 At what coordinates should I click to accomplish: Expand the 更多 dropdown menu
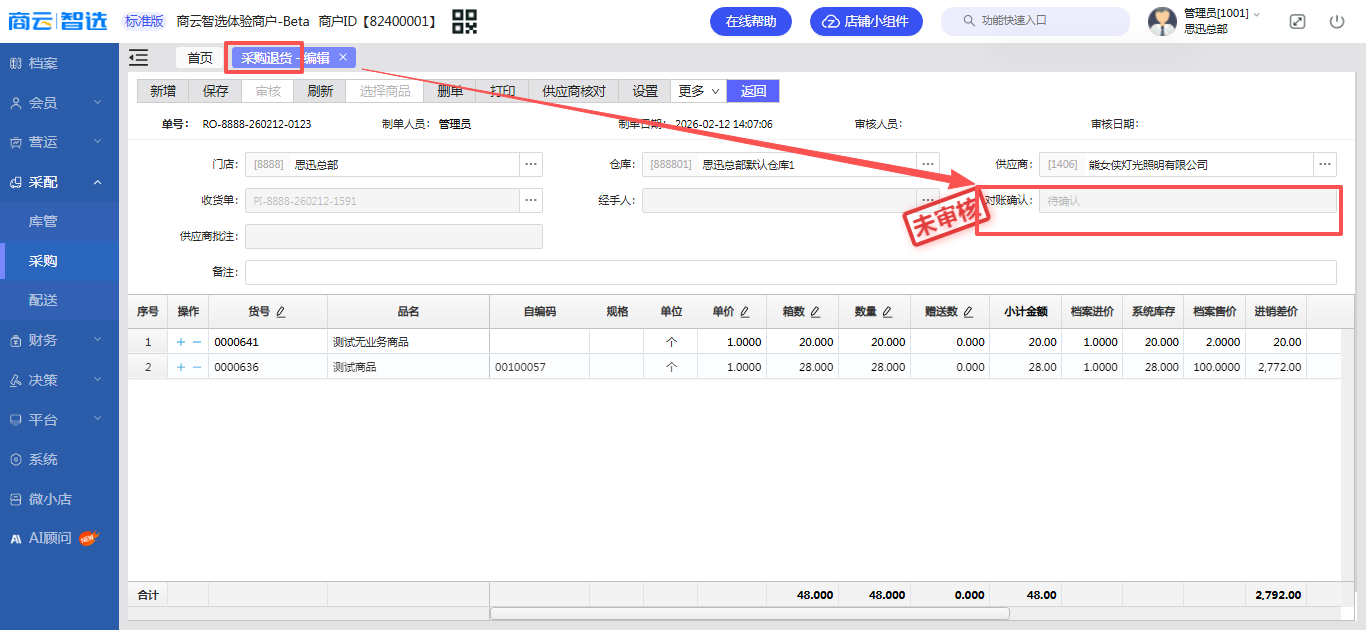pyautogui.click(x=698, y=91)
